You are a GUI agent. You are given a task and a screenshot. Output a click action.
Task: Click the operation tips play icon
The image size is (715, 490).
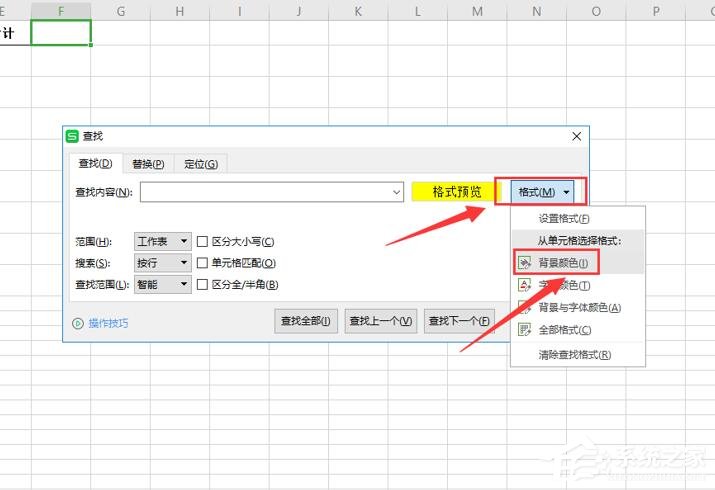point(77,323)
